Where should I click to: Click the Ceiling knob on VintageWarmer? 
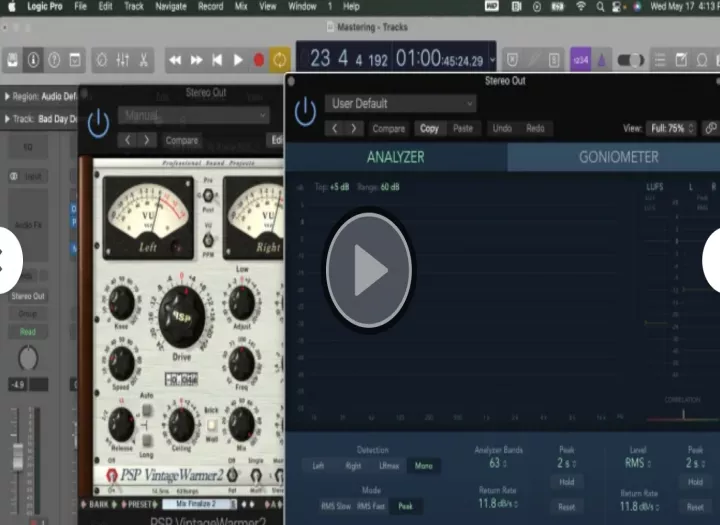[x=181, y=425]
